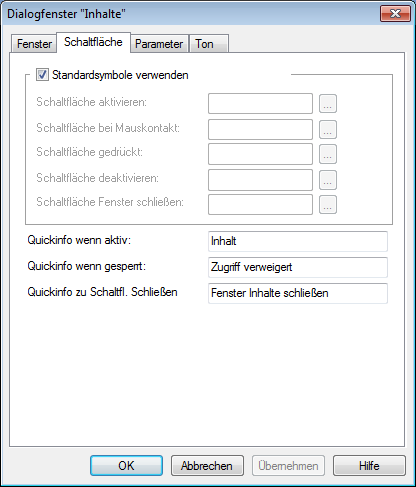Focus the Quickinfo wenn gesperrt field

298,267
